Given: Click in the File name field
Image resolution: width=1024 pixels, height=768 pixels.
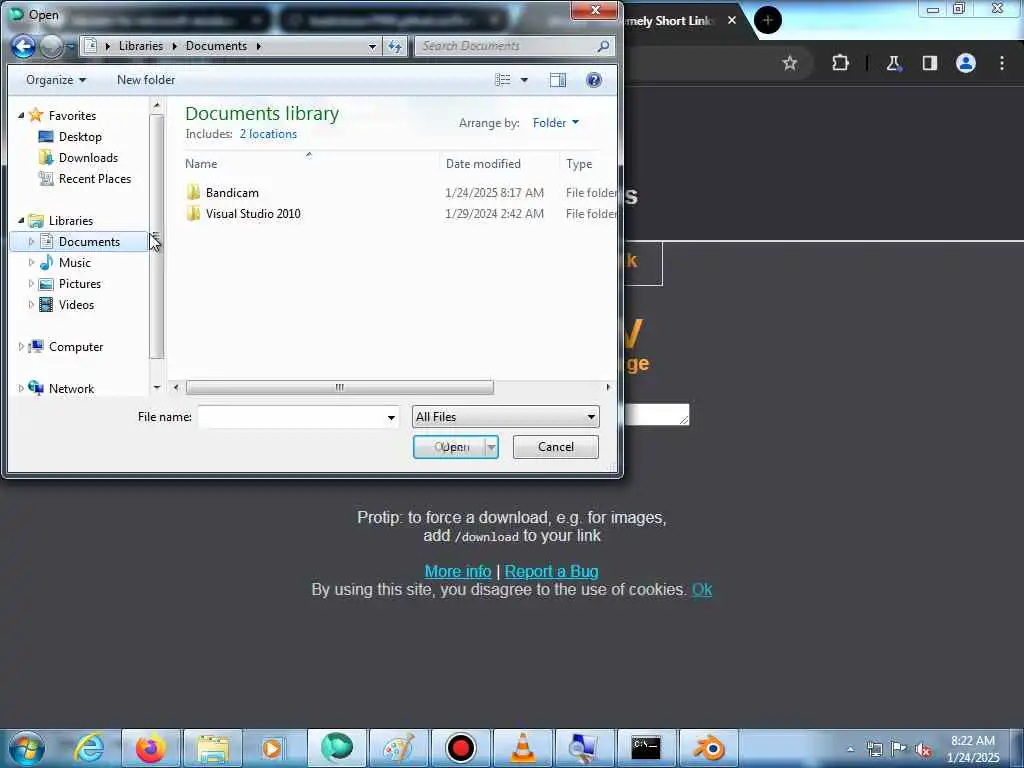Looking at the screenshot, I should (292, 417).
